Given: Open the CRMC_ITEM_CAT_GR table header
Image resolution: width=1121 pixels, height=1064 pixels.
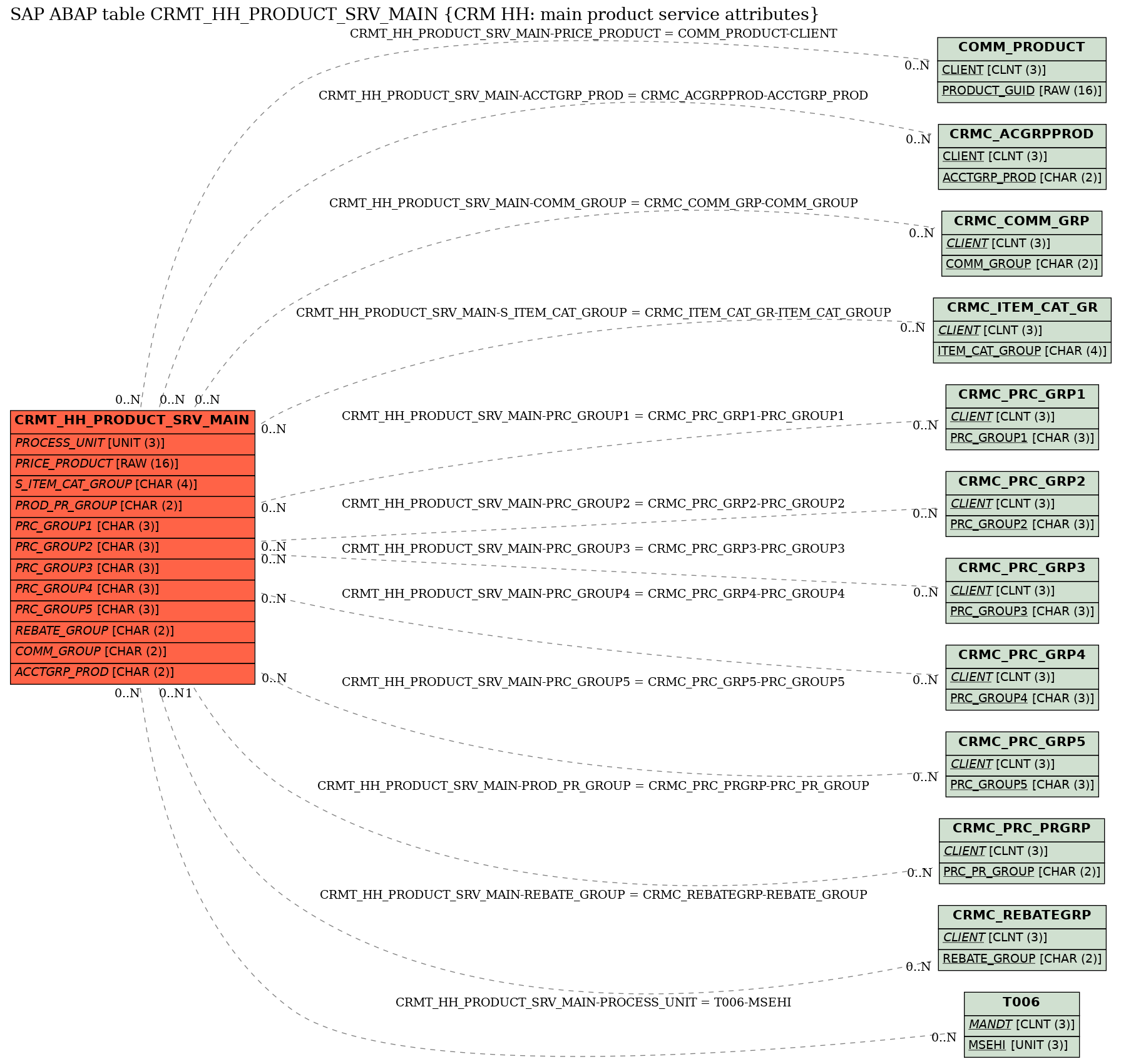Looking at the screenshot, I should (x=1021, y=309).
